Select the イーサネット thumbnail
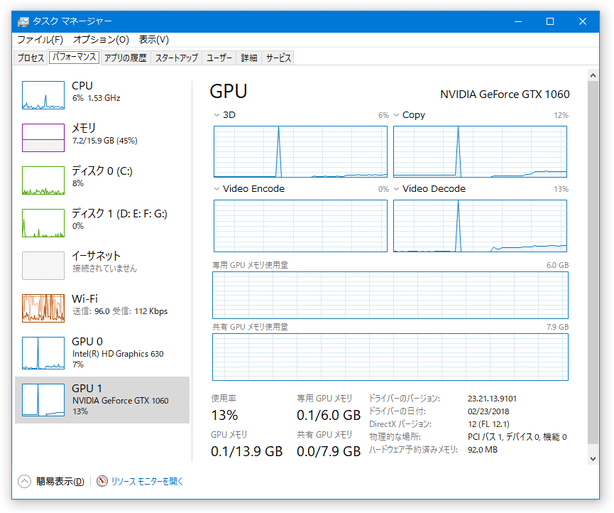This screenshot has width=614, height=513. [43, 266]
